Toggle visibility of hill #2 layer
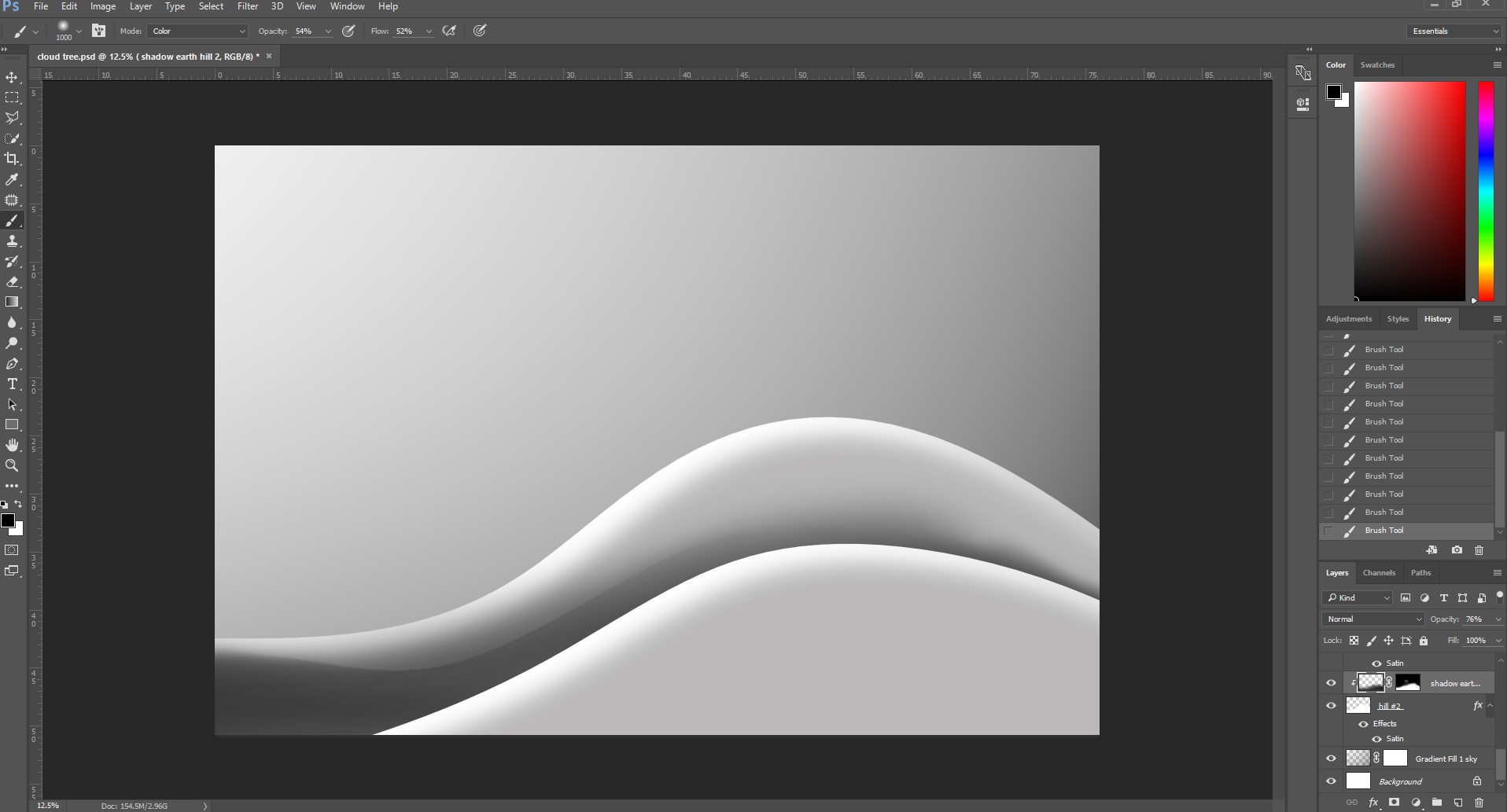The height and width of the screenshot is (812, 1507). click(x=1331, y=706)
